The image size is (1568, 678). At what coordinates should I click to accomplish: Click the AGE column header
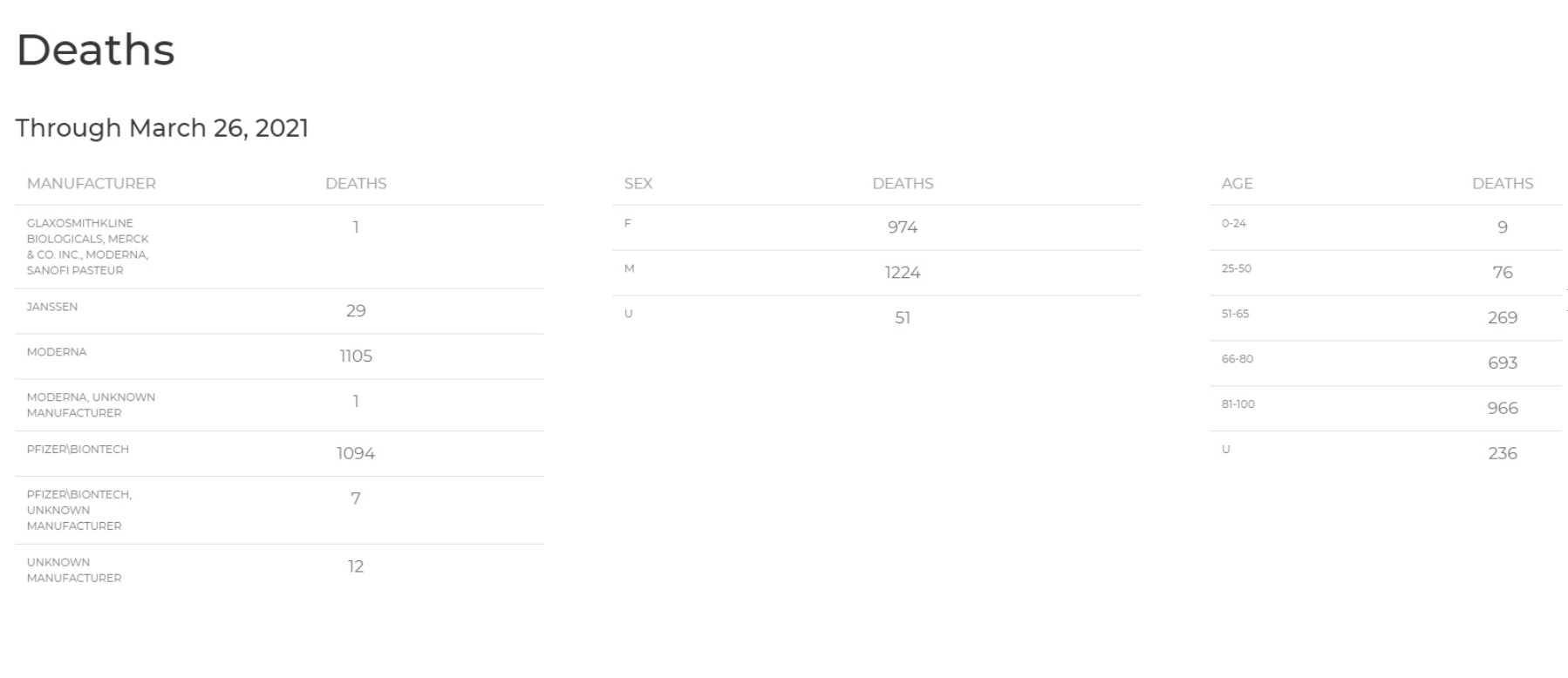point(1237,184)
